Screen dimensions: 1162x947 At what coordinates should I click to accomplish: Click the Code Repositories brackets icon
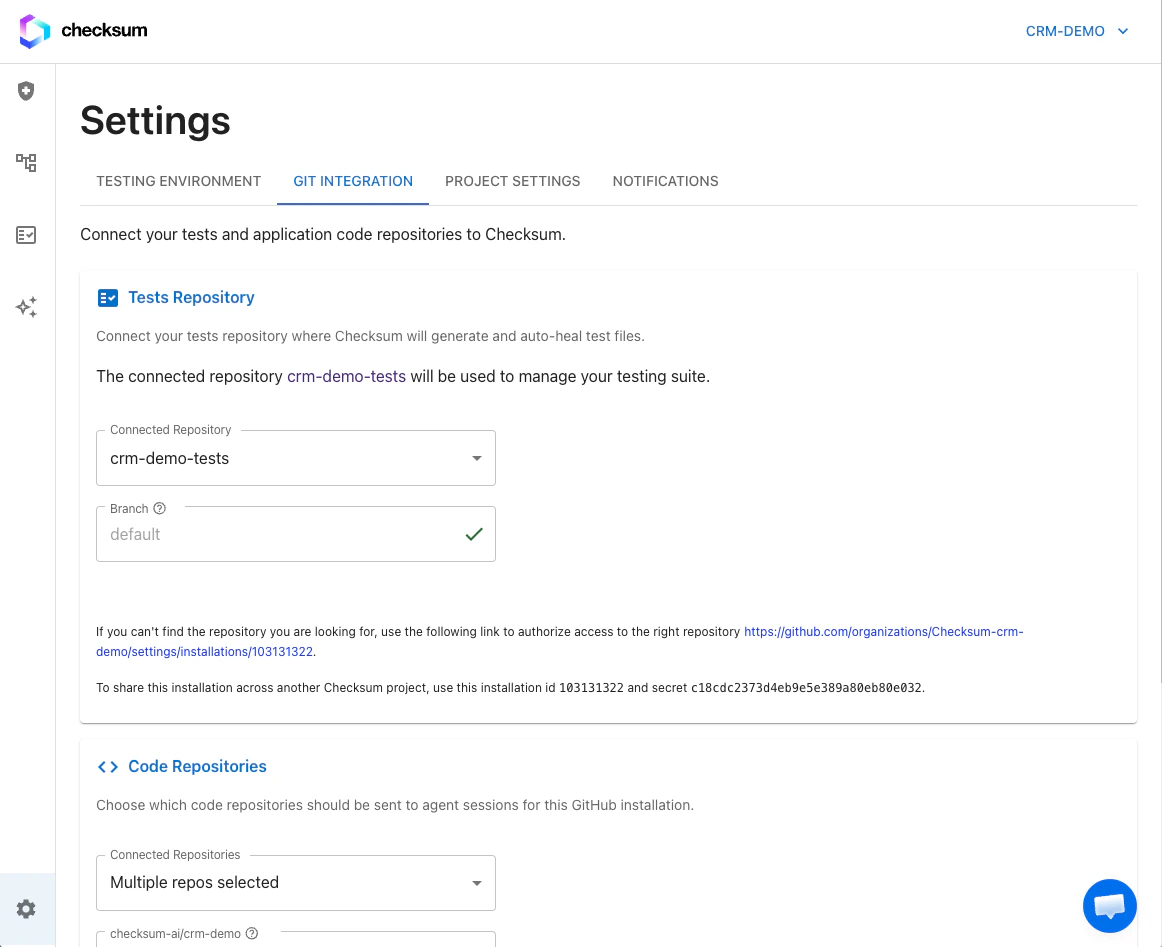tap(107, 767)
